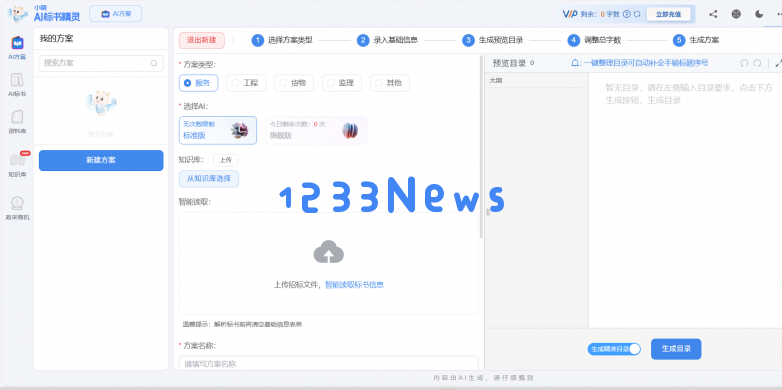Click the help question mark beside 字数
The image size is (782, 390).
(627, 14)
